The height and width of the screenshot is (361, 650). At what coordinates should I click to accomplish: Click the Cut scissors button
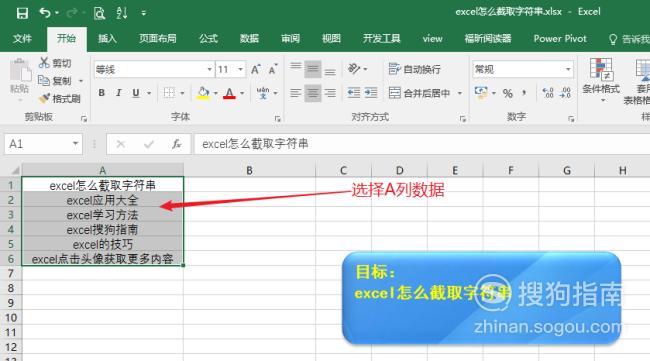(x=55, y=63)
